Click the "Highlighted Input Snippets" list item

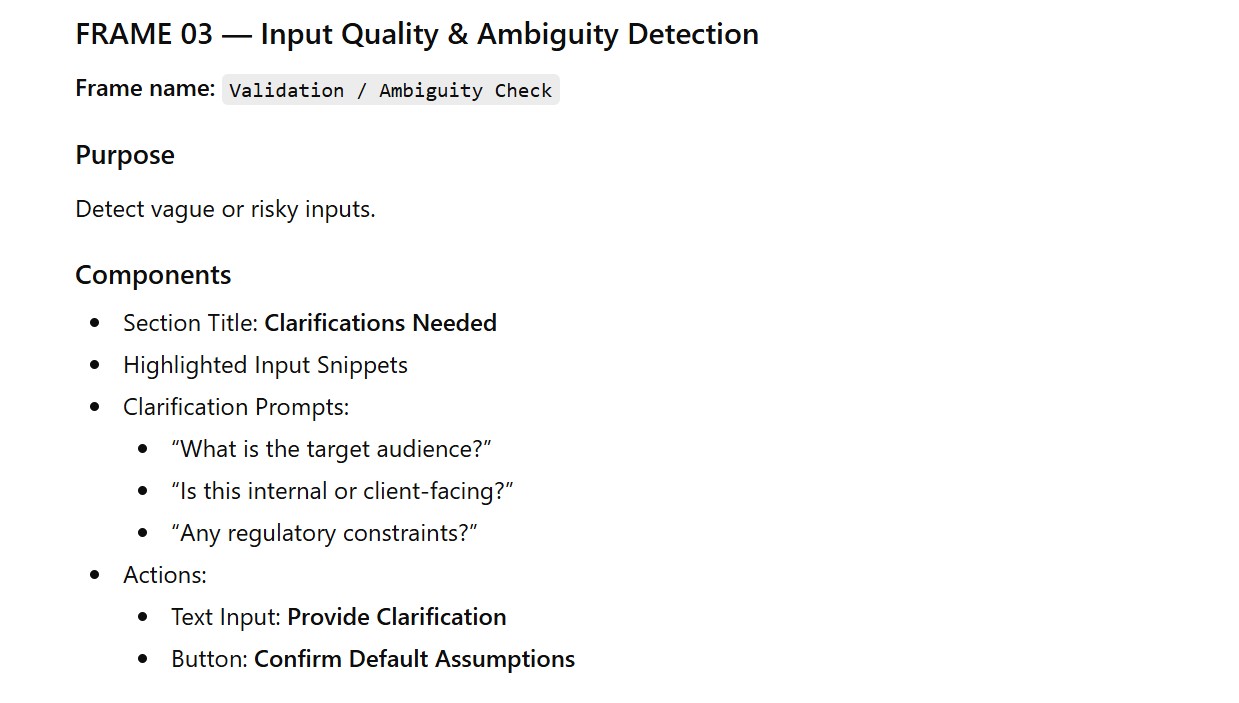click(x=265, y=365)
